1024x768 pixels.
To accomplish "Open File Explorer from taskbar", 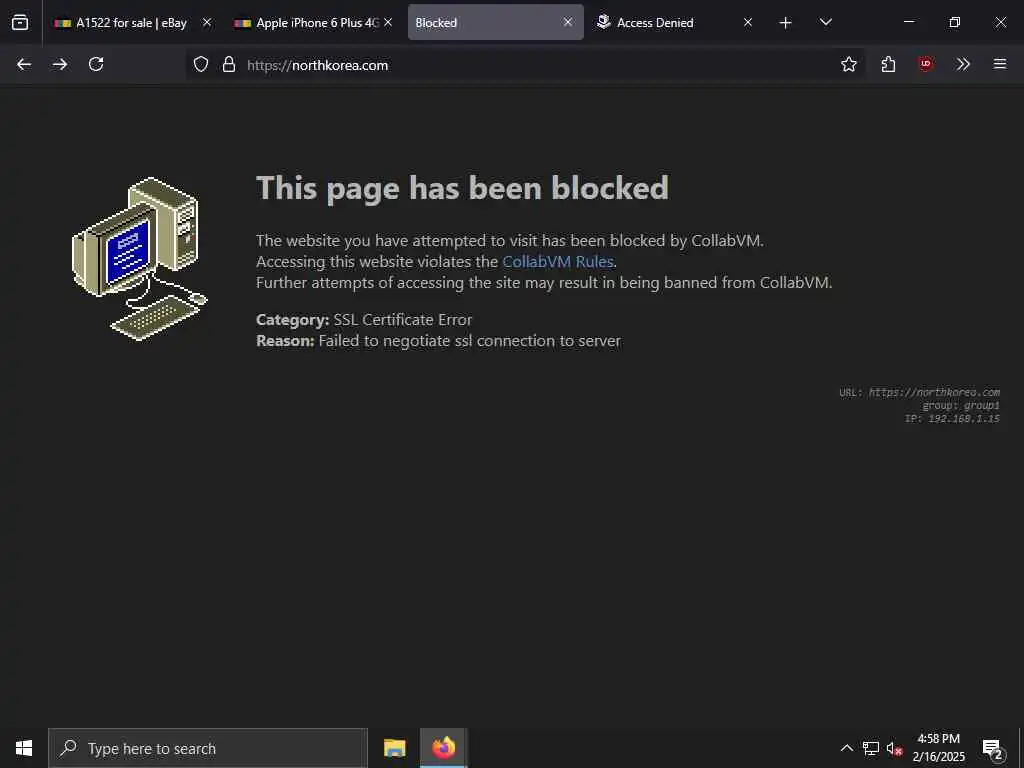I will [x=394, y=748].
